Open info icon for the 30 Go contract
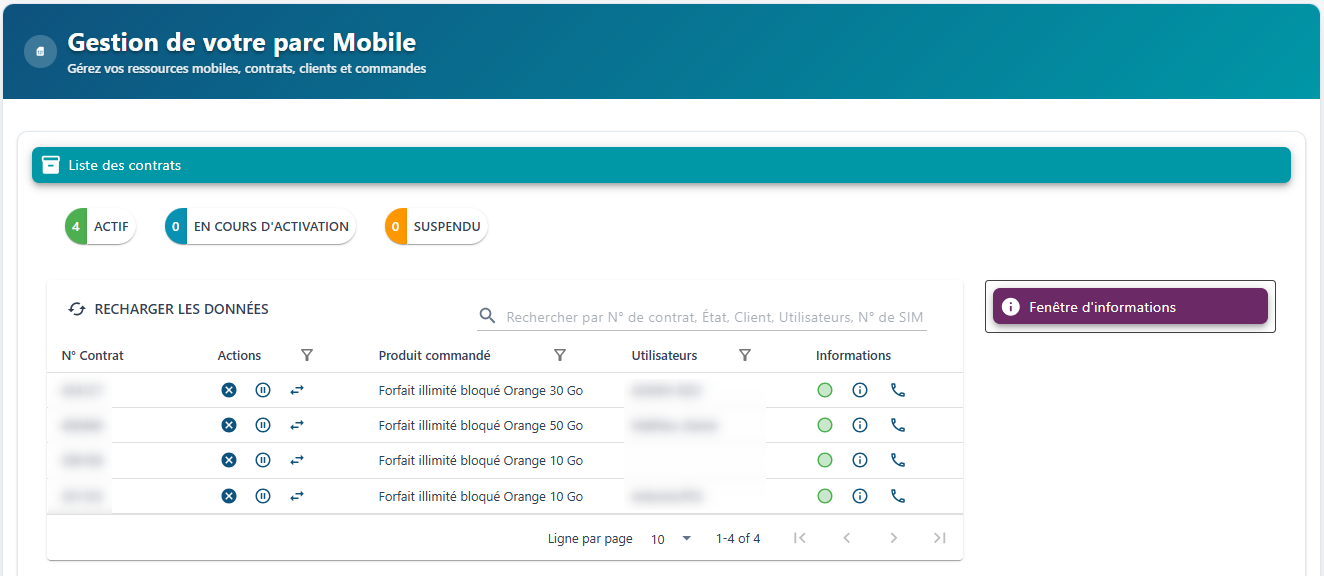This screenshot has width=1324, height=576. [x=859, y=390]
